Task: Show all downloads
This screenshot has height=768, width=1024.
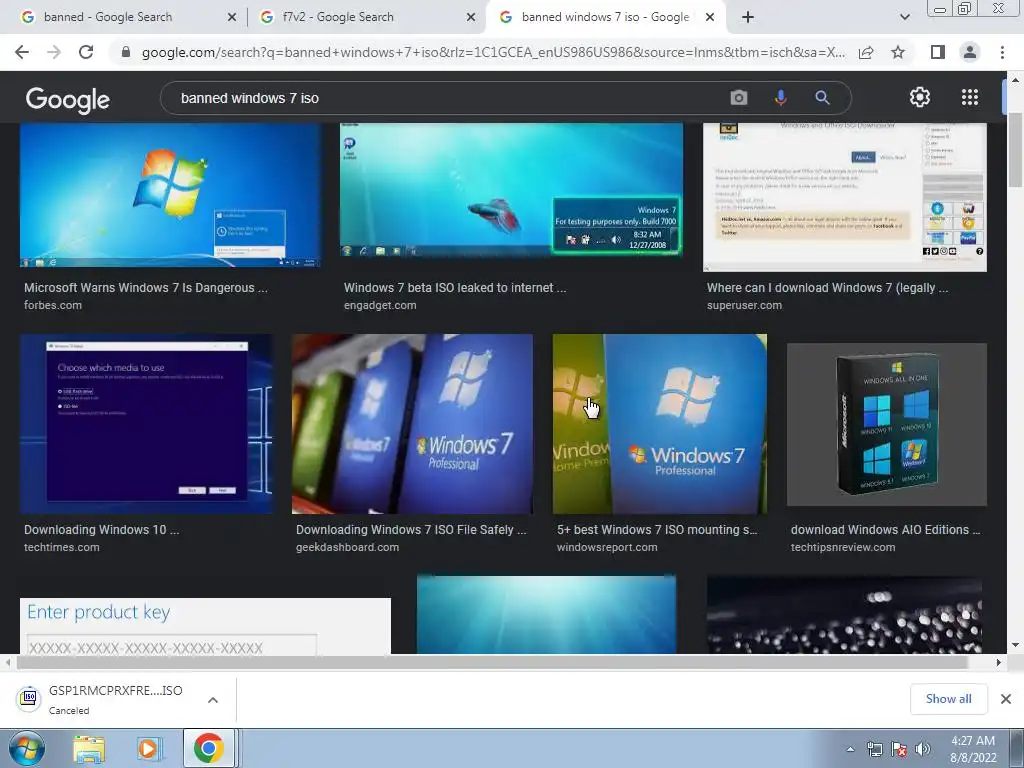Action: click(x=948, y=699)
